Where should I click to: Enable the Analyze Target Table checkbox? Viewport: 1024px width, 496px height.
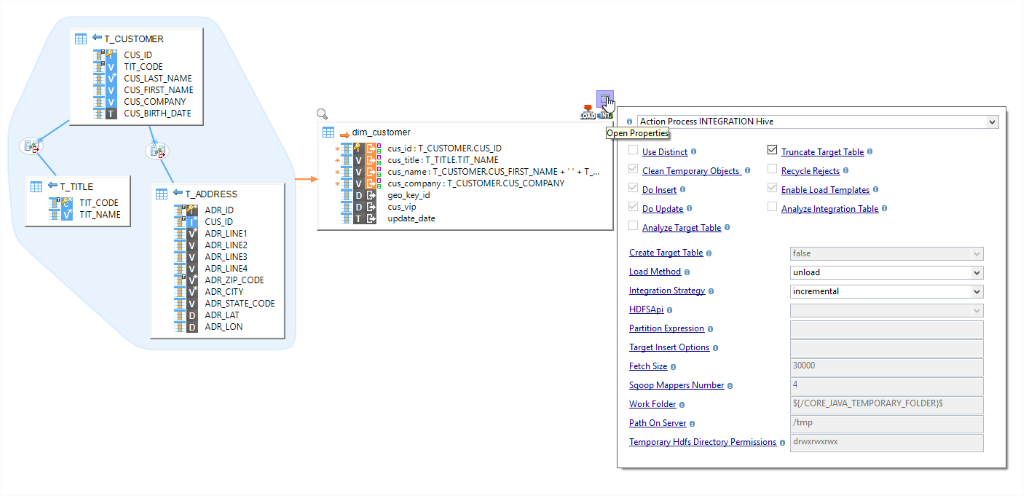tap(633, 226)
